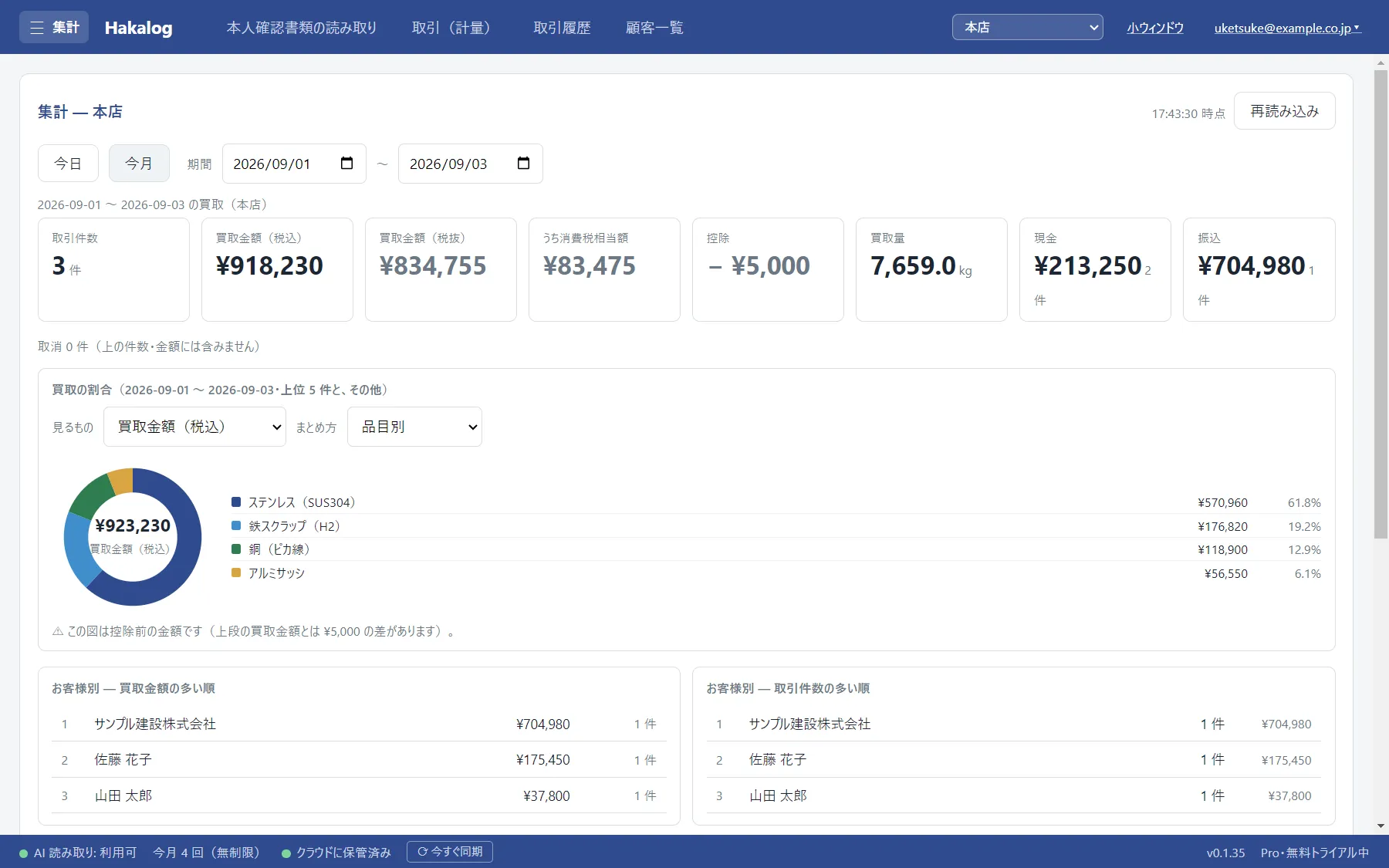The image size is (1389, 868).
Task: Click the 買取金額（税抜） ¥834,755 card
Action: coord(441,269)
